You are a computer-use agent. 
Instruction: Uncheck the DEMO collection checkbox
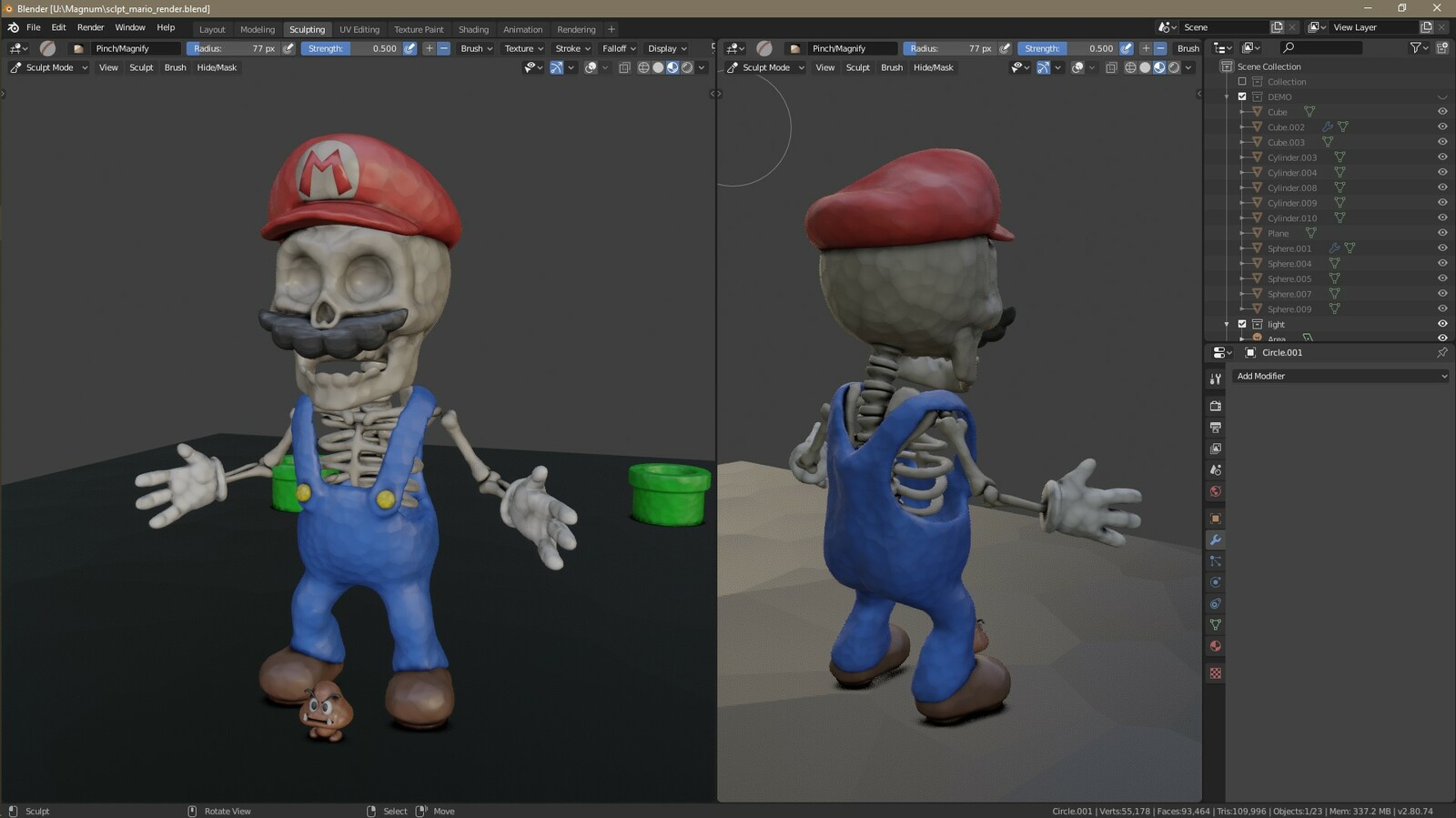pyautogui.click(x=1242, y=96)
